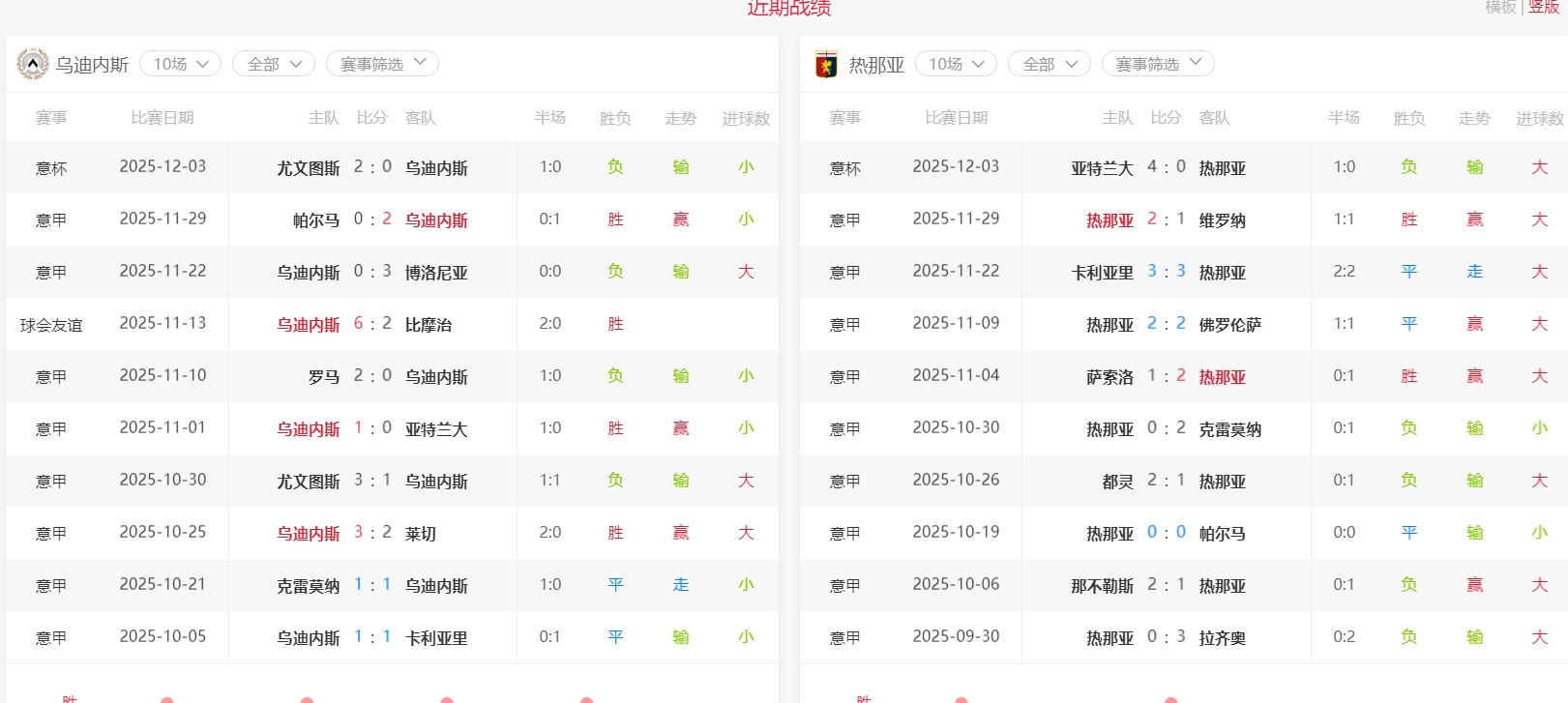The height and width of the screenshot is (703, 1568).
Task: Open the 10场 dropdown for 乌迪内斯
Action: tap(181, 64)
